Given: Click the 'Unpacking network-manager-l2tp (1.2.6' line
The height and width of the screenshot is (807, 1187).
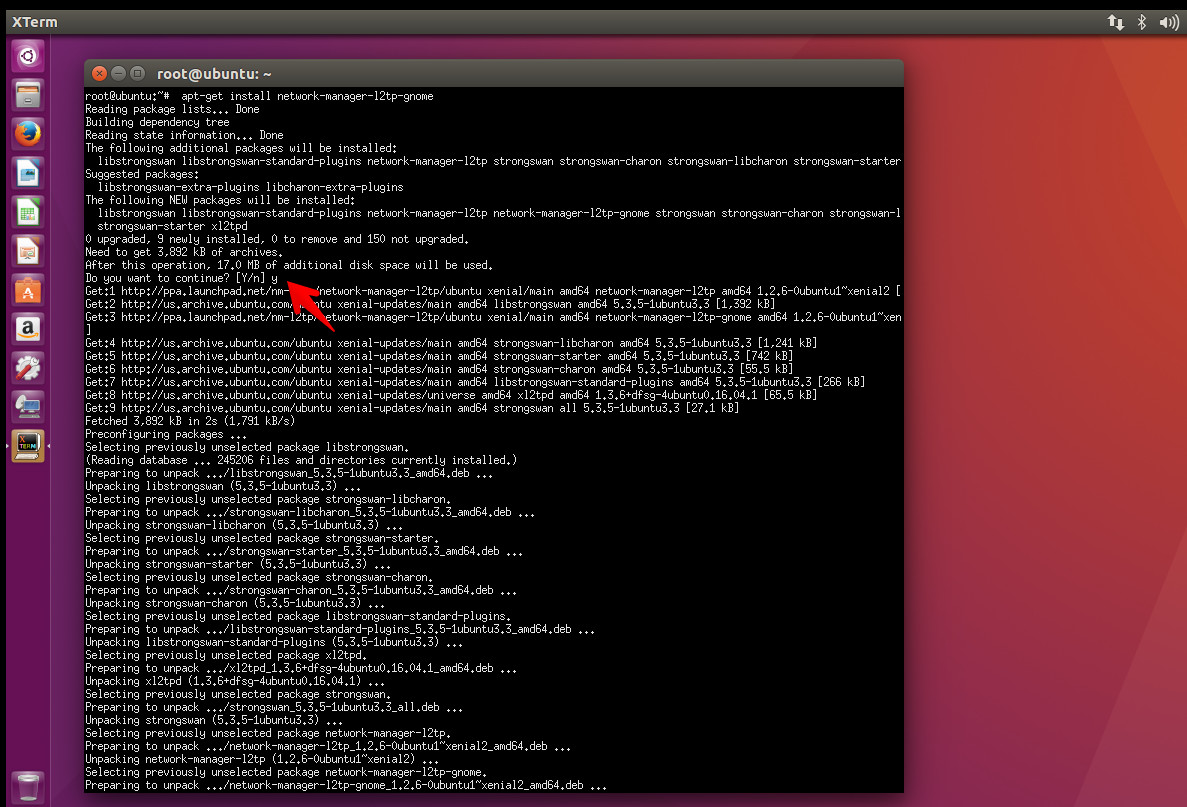Looking at the screenshot, I should point(262,759).
